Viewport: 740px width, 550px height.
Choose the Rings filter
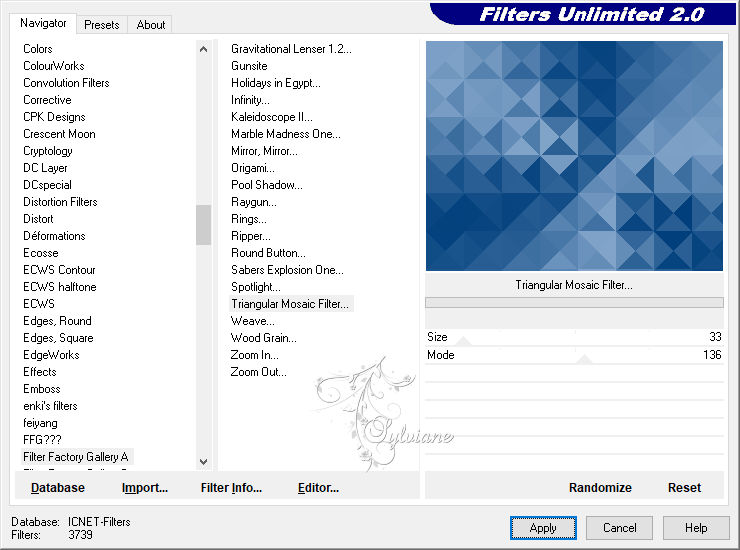point(249,219)
